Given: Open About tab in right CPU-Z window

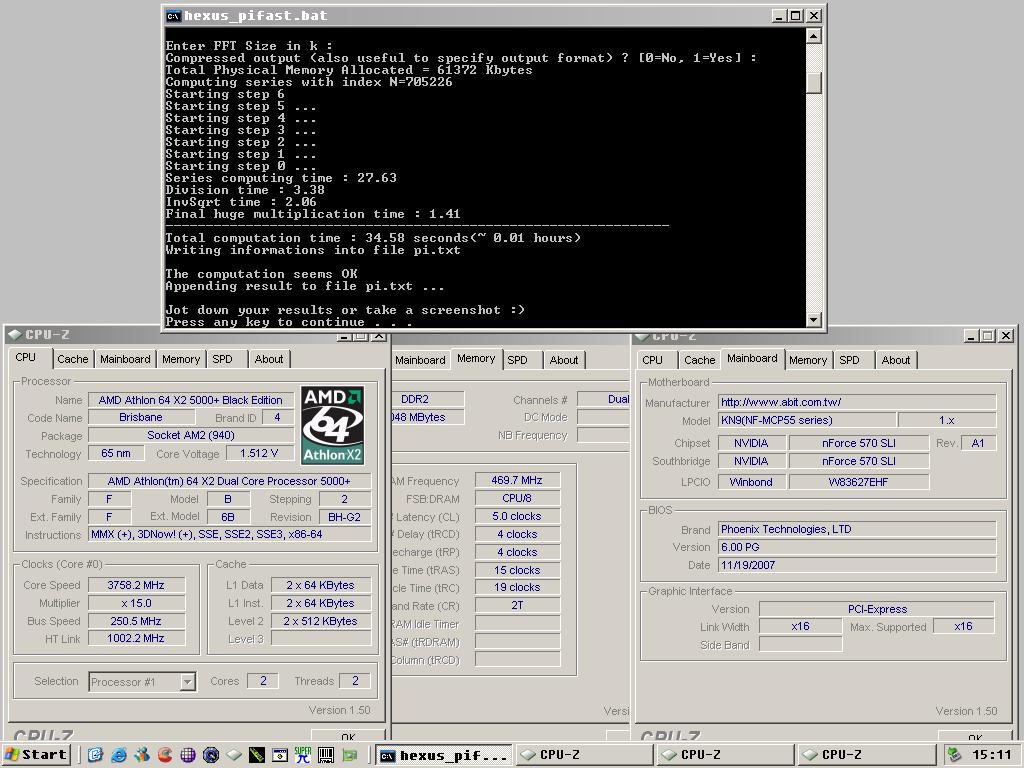Looking at the screenshot, I should pos(896,360).
